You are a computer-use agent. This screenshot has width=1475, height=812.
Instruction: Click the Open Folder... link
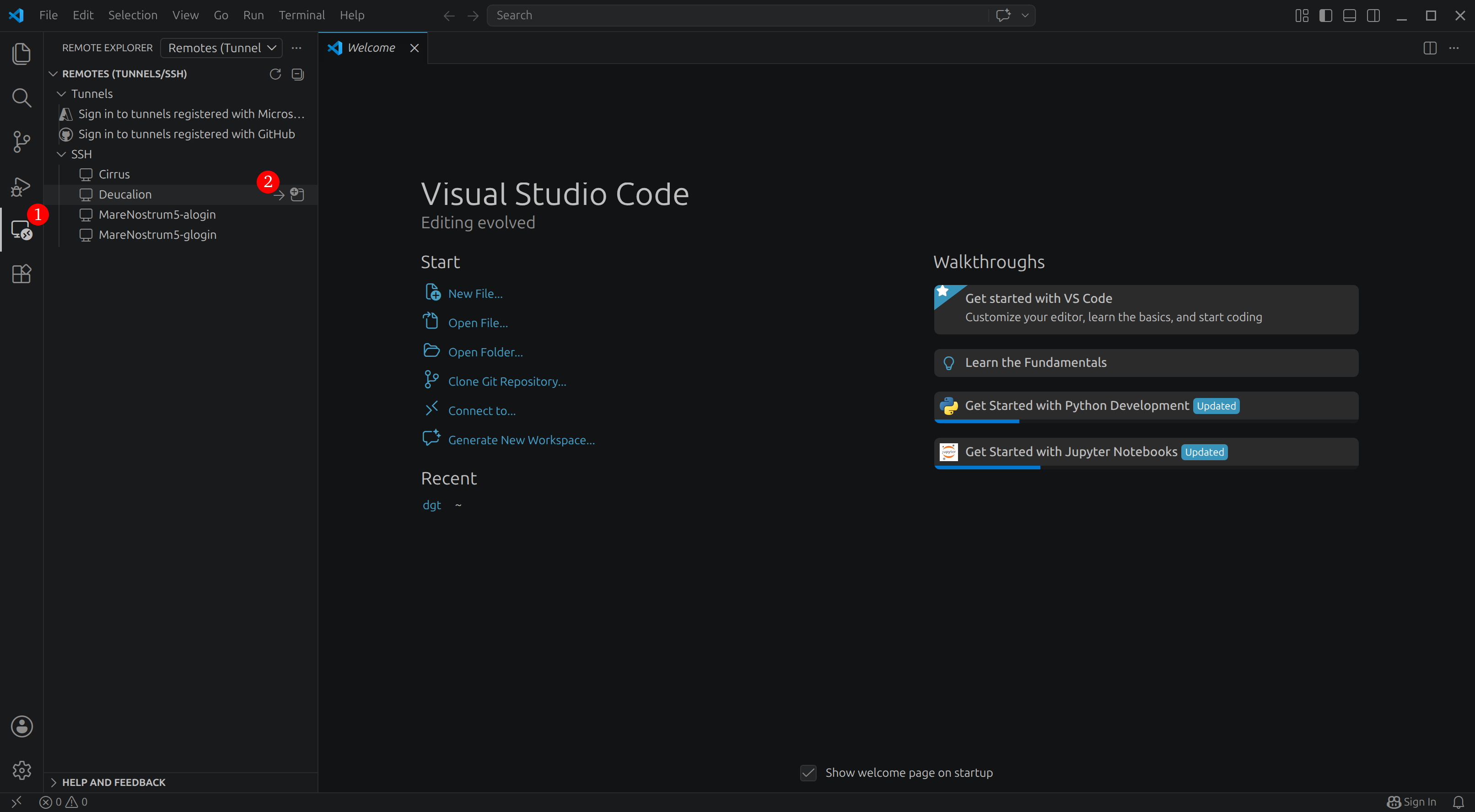[x=485, y=352]
